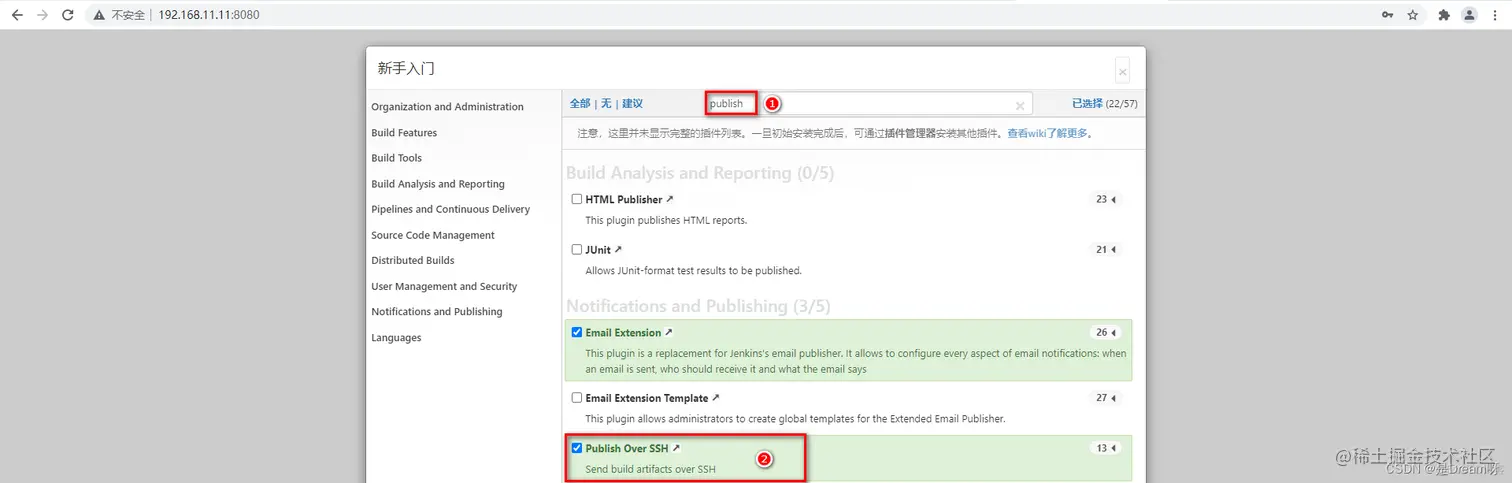Check the JUnit plugin
The width and height of the screenshot is (1512, 483).
click(577, 249)
